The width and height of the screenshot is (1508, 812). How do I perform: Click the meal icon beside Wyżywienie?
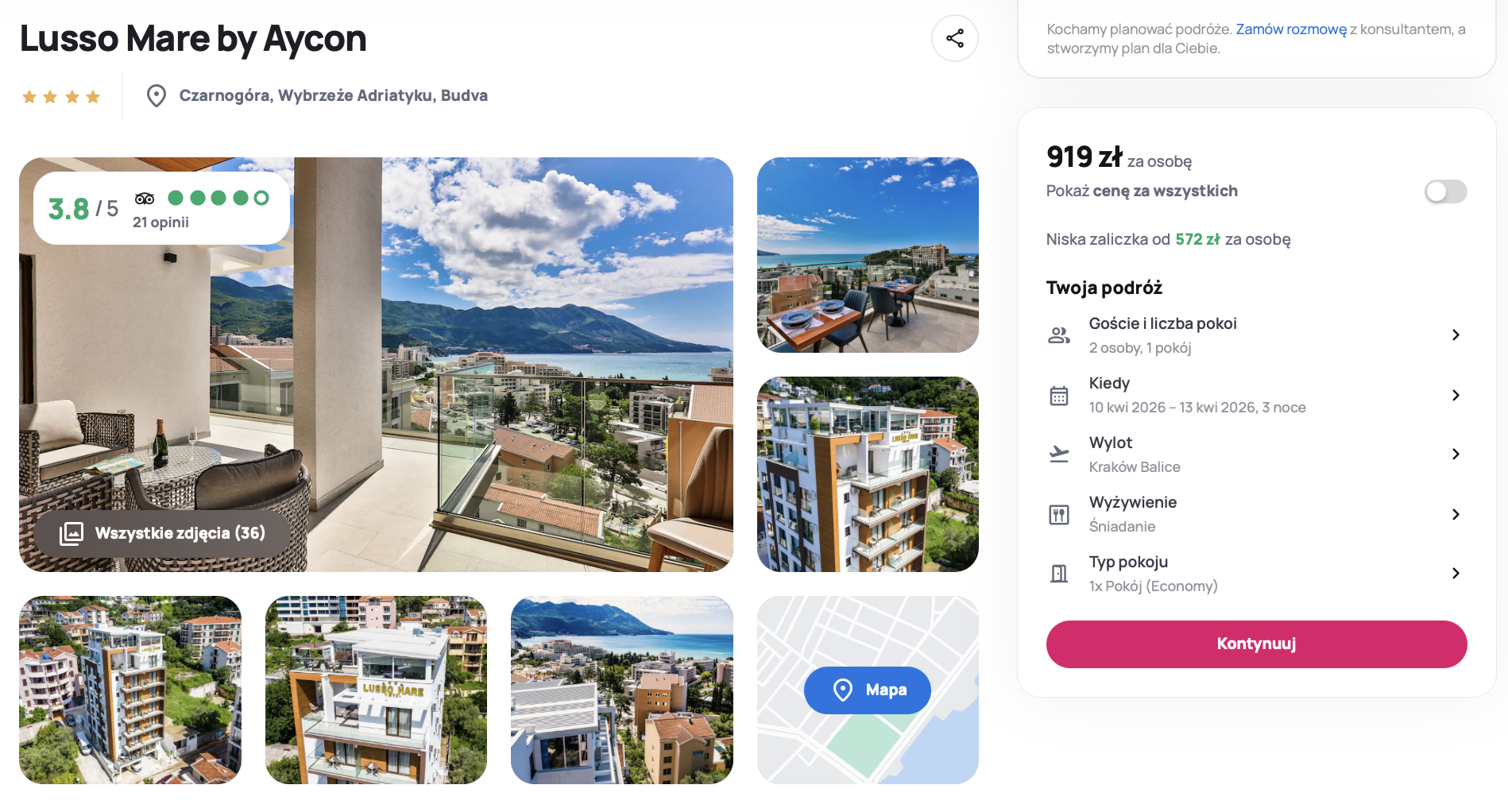[x=1059, y=514]
